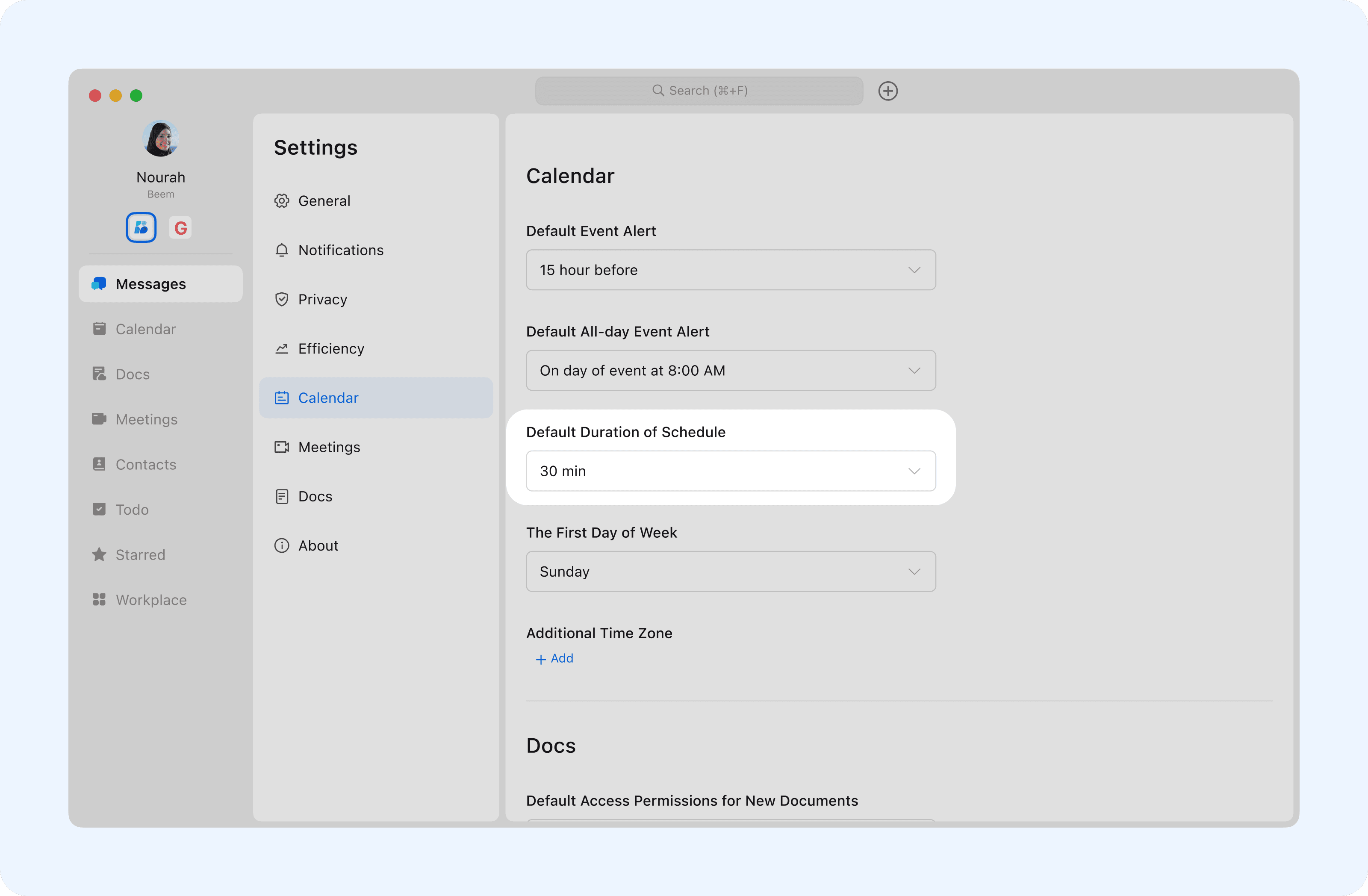Open Notifications settings section
The width and height of the screenshot is (1368, 896).
click(340, 250)
